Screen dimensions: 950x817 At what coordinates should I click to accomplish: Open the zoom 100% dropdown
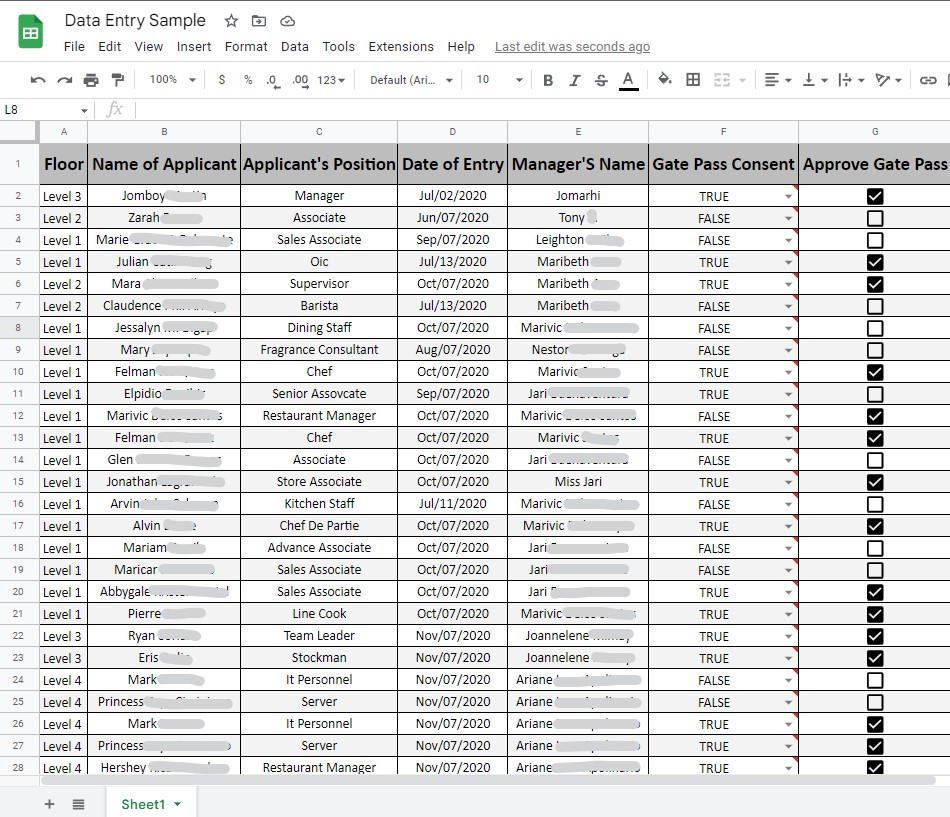tap(173, 79)
